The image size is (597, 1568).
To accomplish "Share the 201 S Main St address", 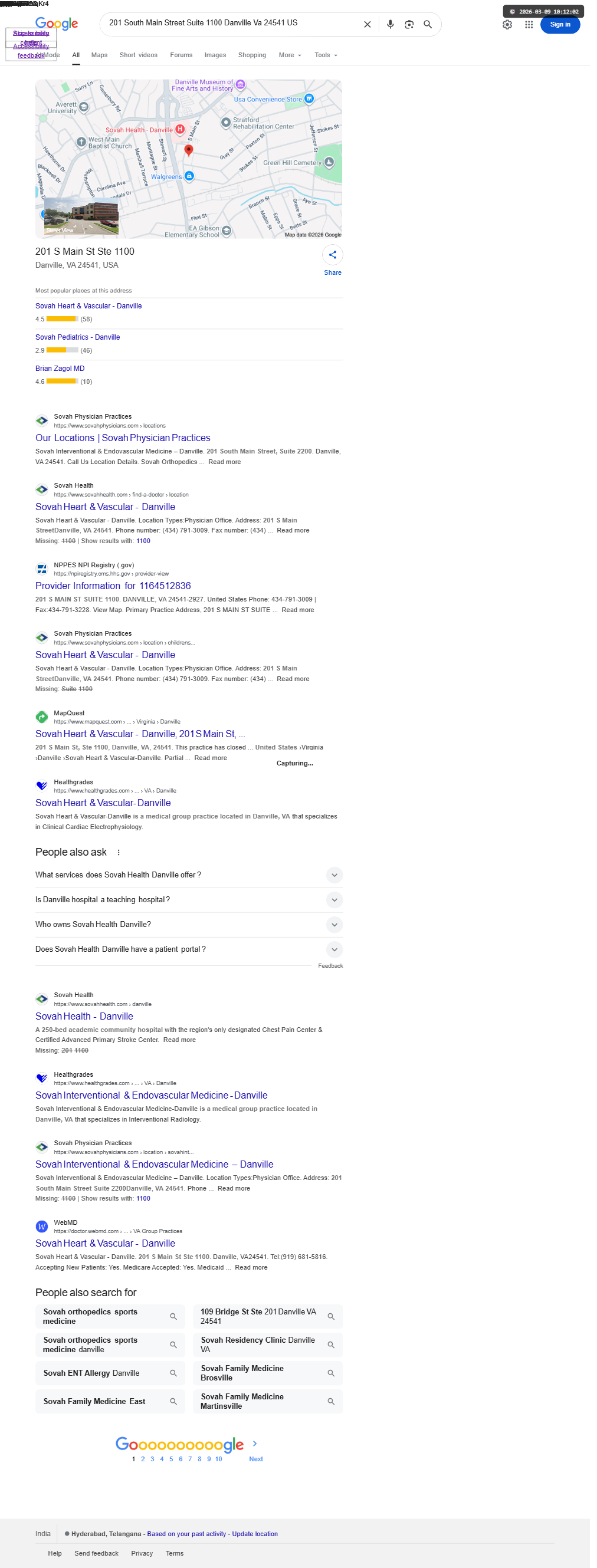I will click(x=337, y=258).
